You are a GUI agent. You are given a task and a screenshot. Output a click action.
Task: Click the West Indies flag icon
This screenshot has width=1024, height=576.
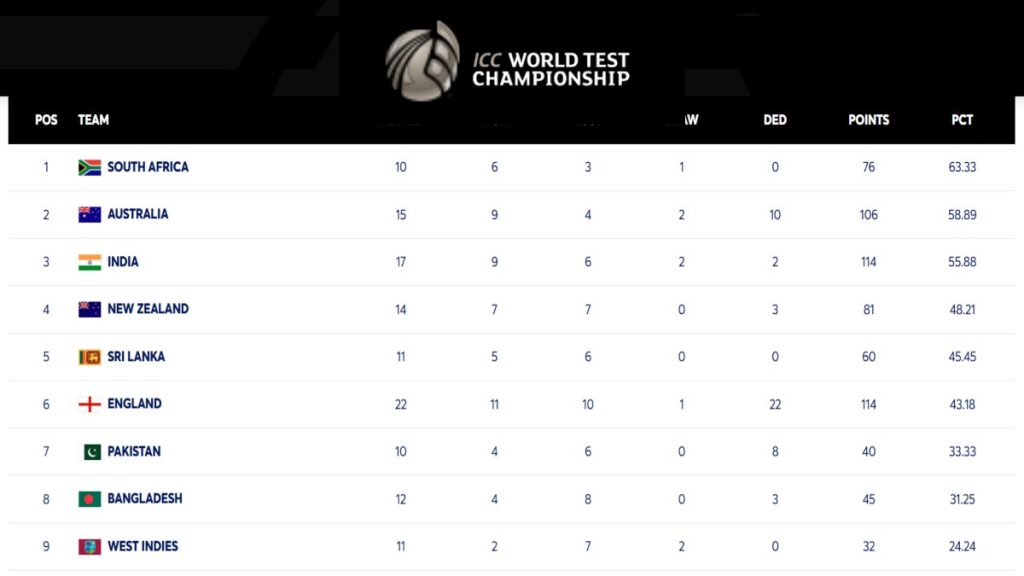click(x=90, y=547)
